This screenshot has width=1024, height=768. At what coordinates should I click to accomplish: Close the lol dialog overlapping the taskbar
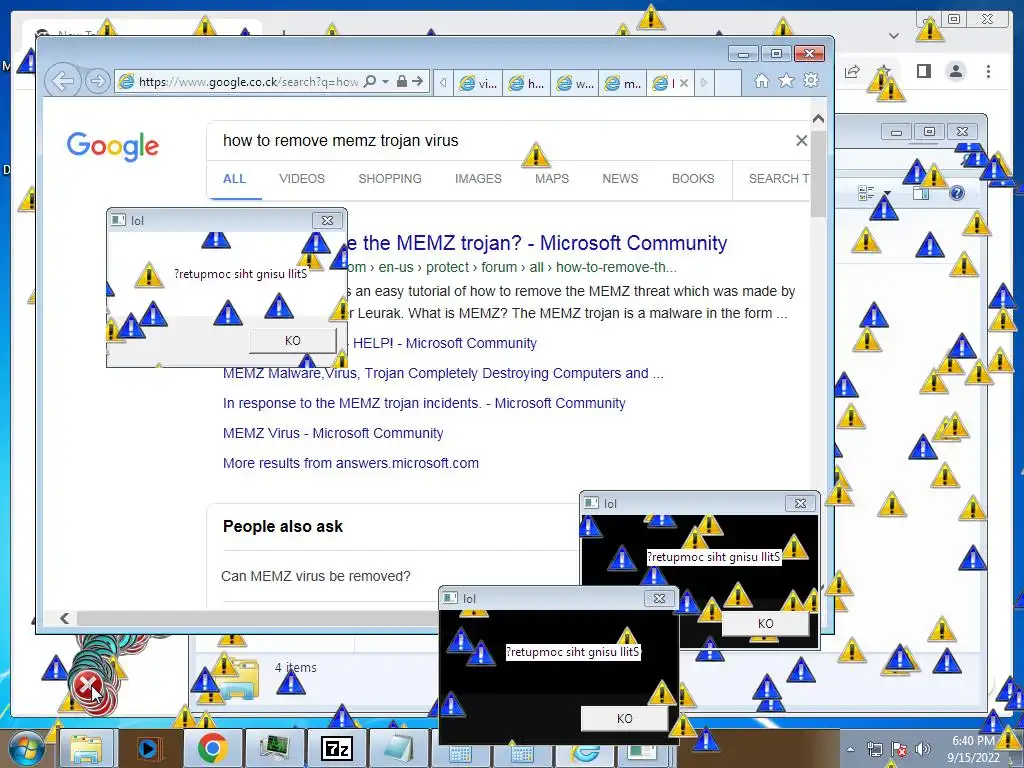660,598
